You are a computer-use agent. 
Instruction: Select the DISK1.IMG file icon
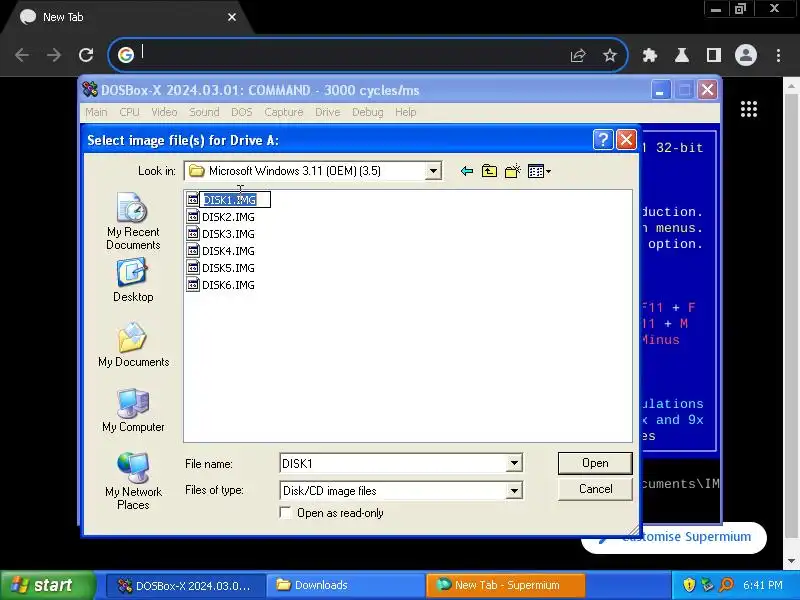[193, 199]
